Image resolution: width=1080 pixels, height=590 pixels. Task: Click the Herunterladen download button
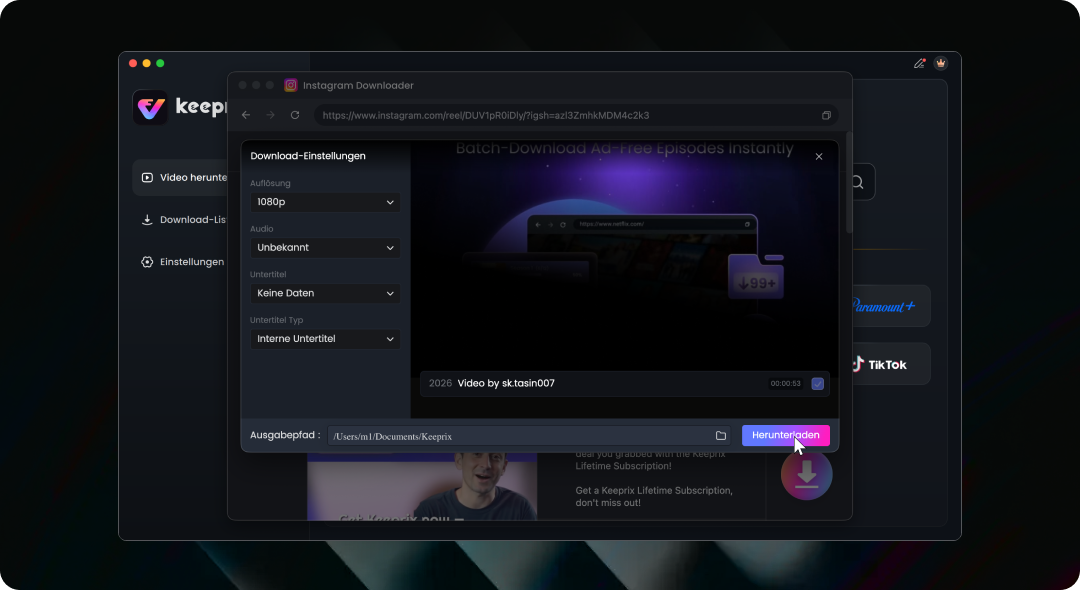click(x=785, y=435)
